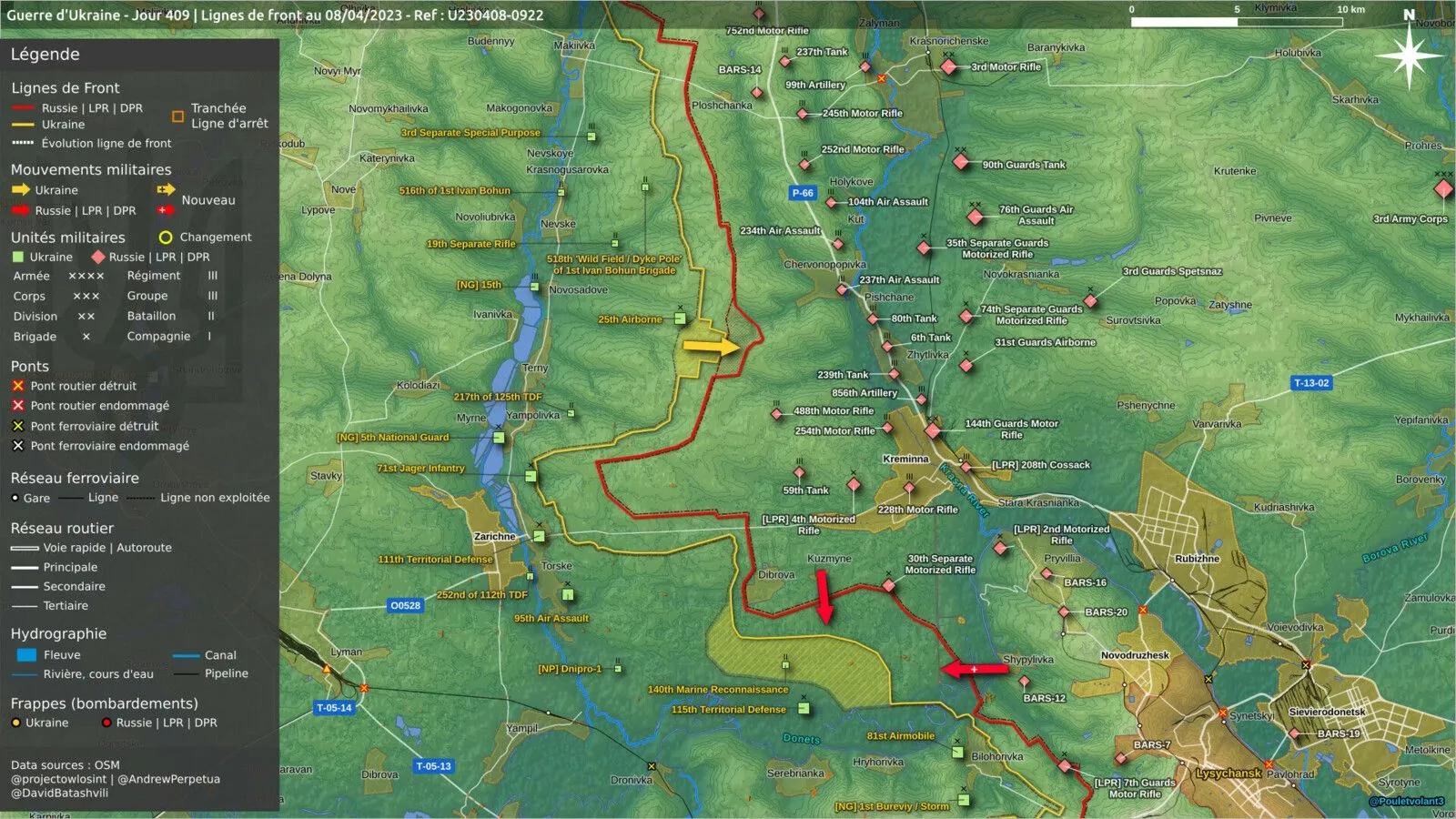Click the Zarichne town label
Image resolution: width=1456 pixels, height=819 pixels.
pyautogui.click(x=495, y=537)
